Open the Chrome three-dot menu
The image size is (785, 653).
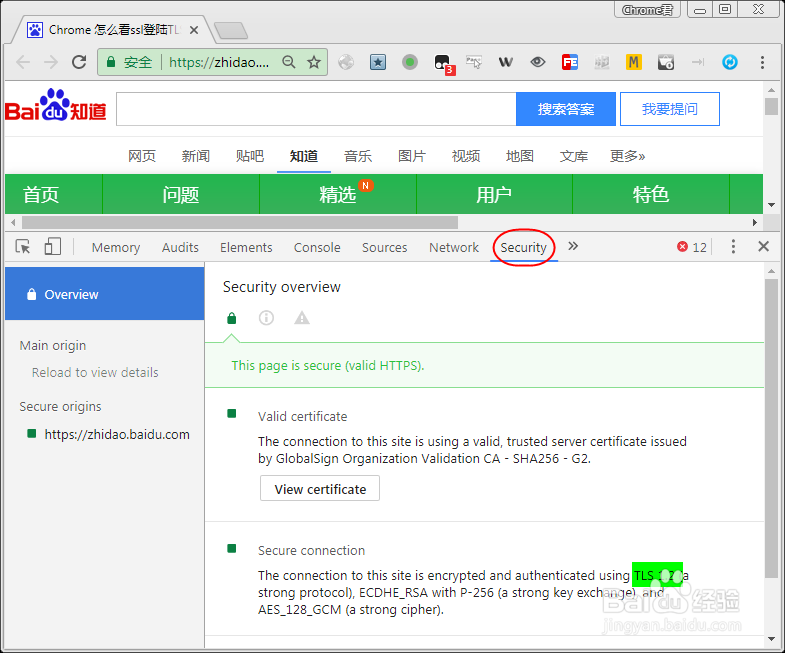tap(762, 62)
